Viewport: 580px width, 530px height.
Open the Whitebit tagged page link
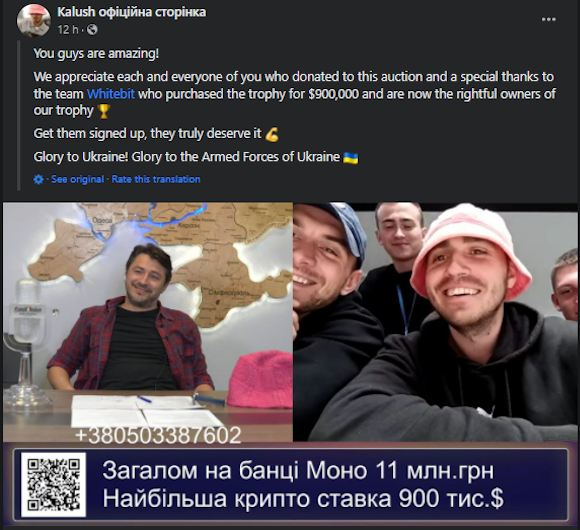tap(111, 94)
